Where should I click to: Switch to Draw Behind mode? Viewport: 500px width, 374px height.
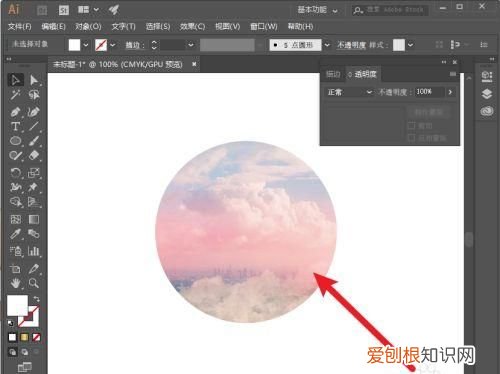coord(24,352)
